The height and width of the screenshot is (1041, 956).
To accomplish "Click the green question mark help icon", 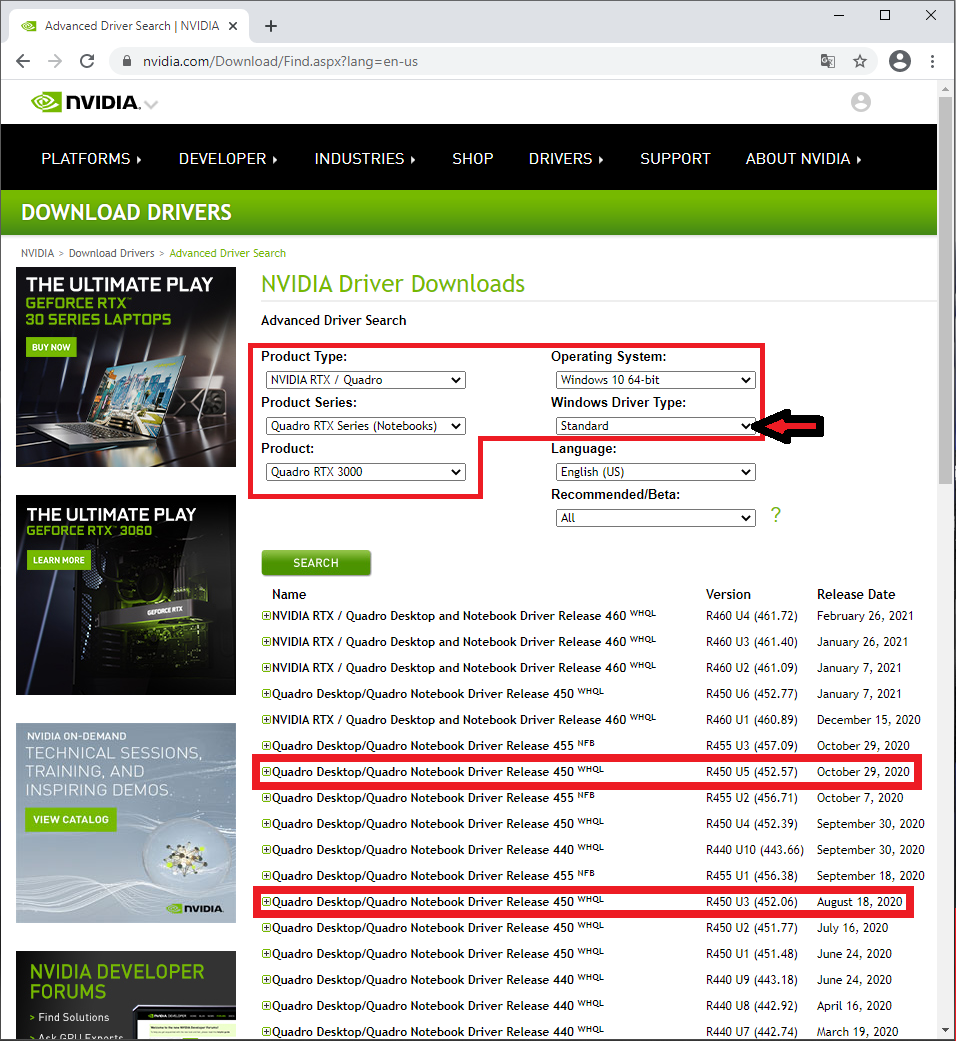I will 775,515.
